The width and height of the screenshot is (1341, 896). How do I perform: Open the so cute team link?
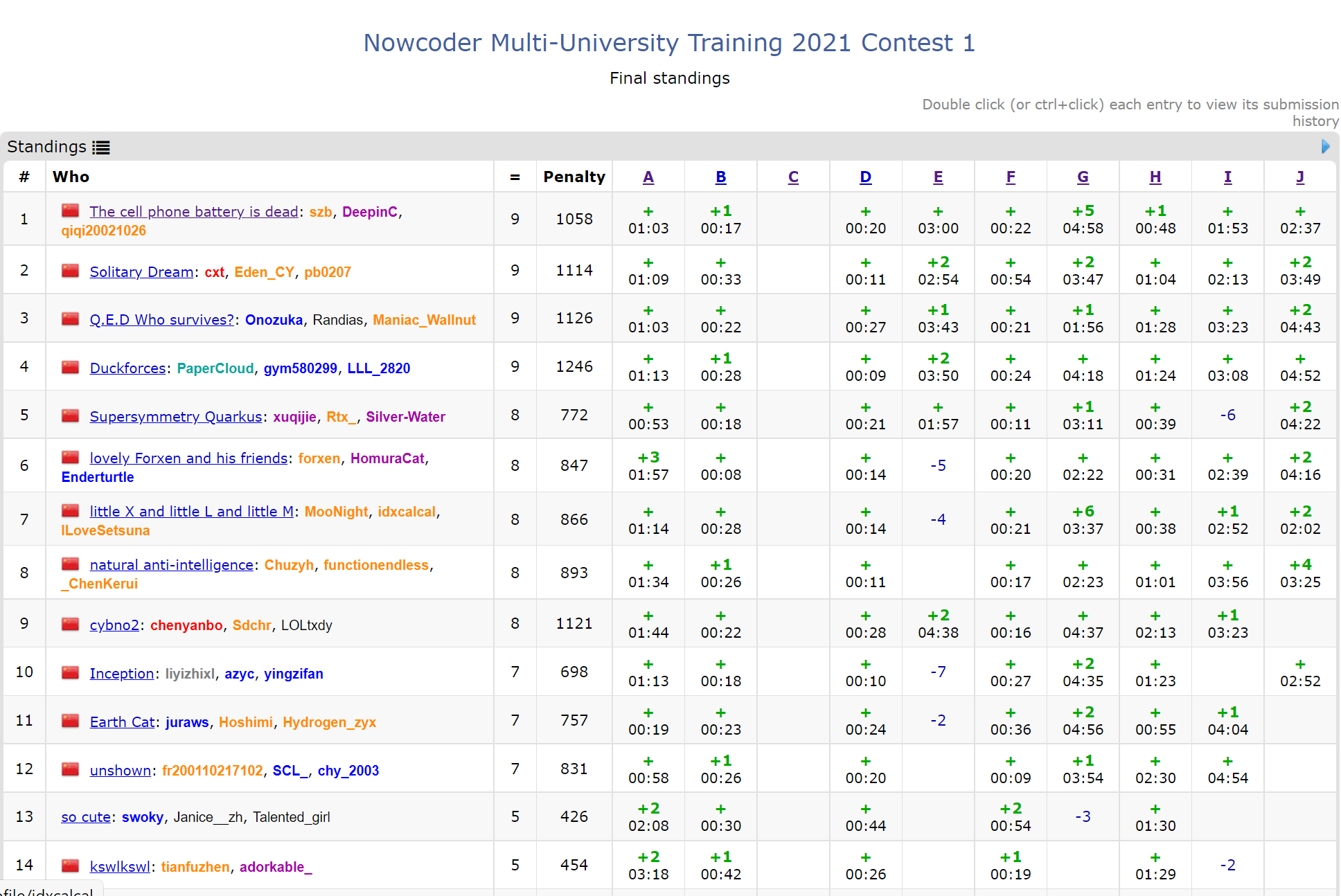(86, 817)
